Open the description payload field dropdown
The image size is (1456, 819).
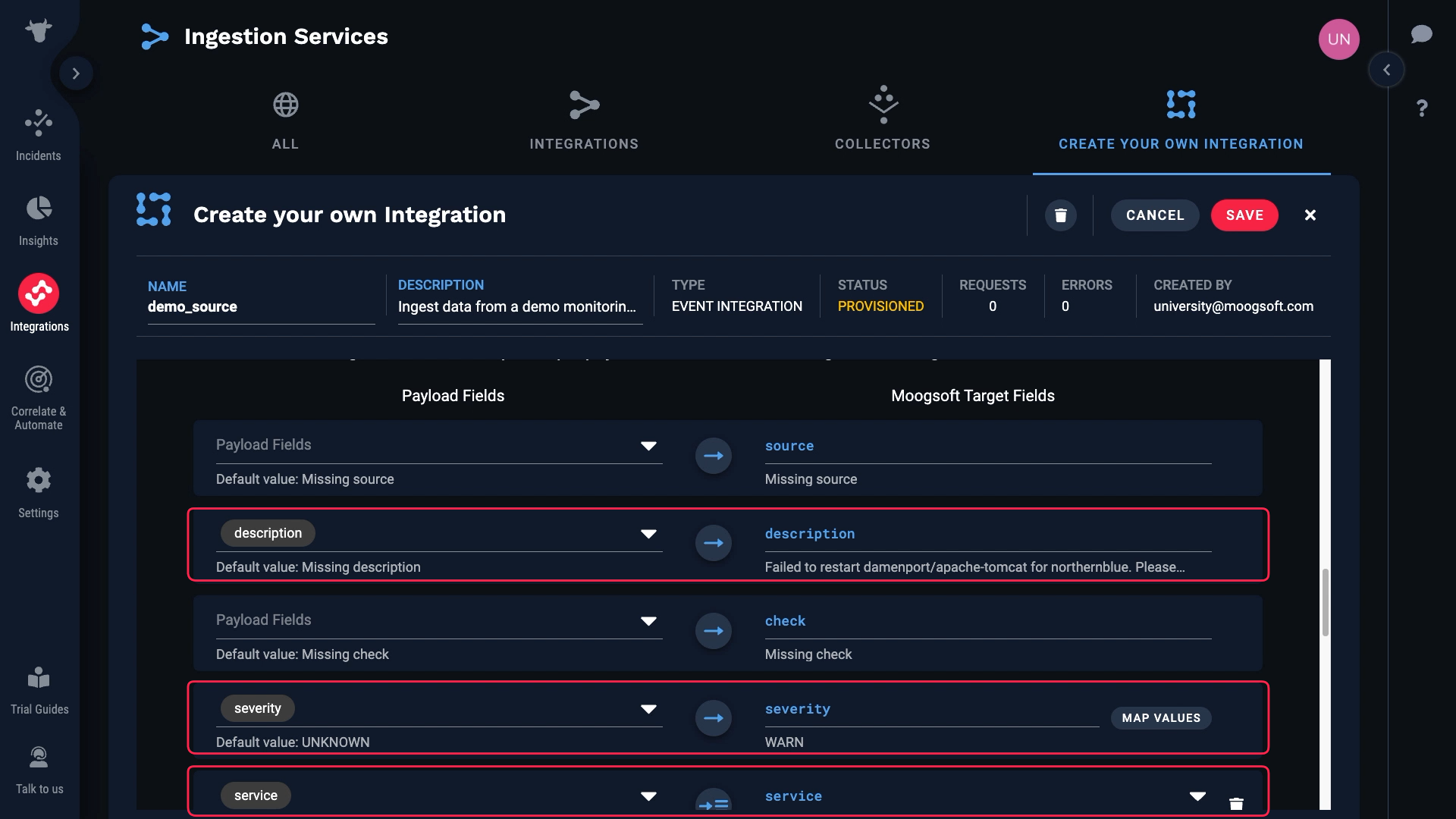click(648, 534)
